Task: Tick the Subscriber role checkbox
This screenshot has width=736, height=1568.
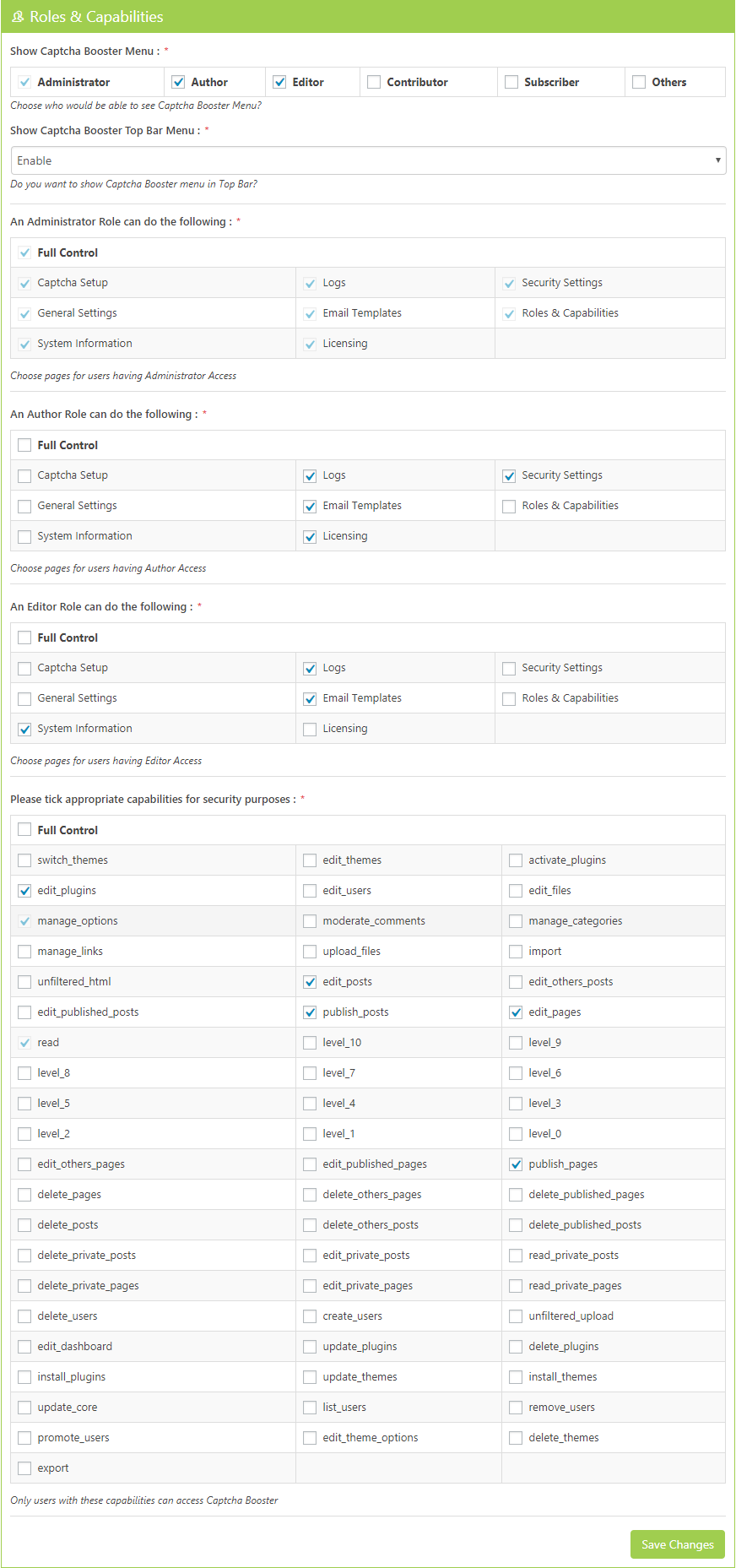Action: coord(511,82)
